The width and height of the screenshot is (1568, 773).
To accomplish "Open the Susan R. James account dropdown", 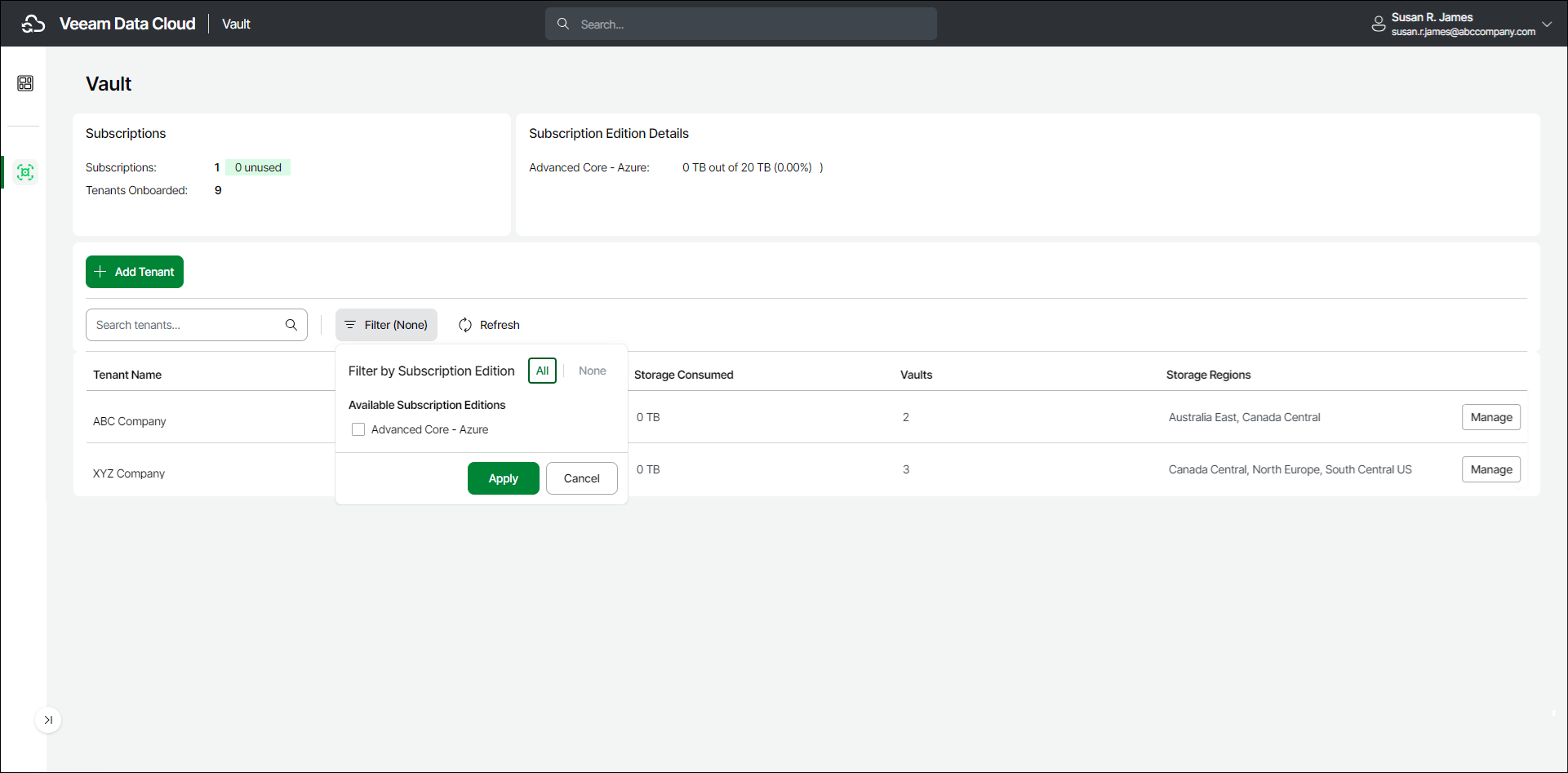I will pyautogui.click(x=1547, y=24).
